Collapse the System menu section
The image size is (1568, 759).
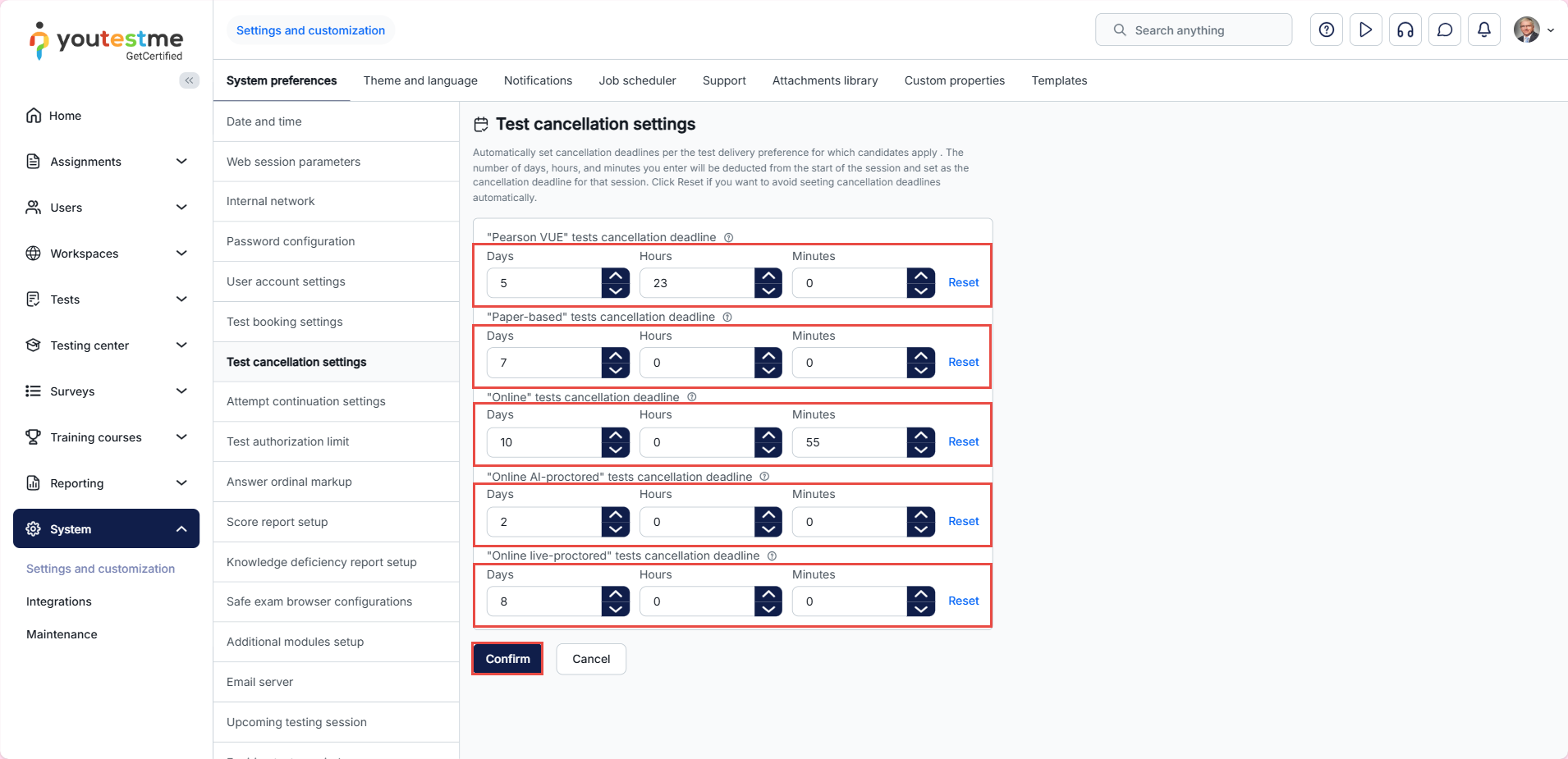click(181, 529)
